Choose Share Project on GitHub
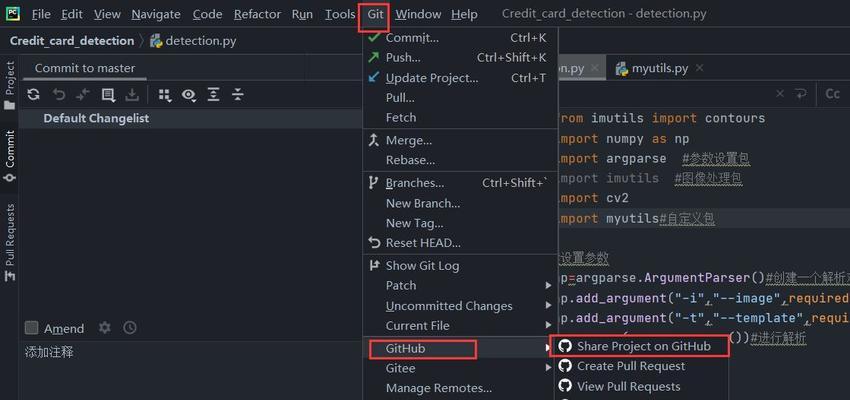 pyautogui.click(x=643, y=346)
